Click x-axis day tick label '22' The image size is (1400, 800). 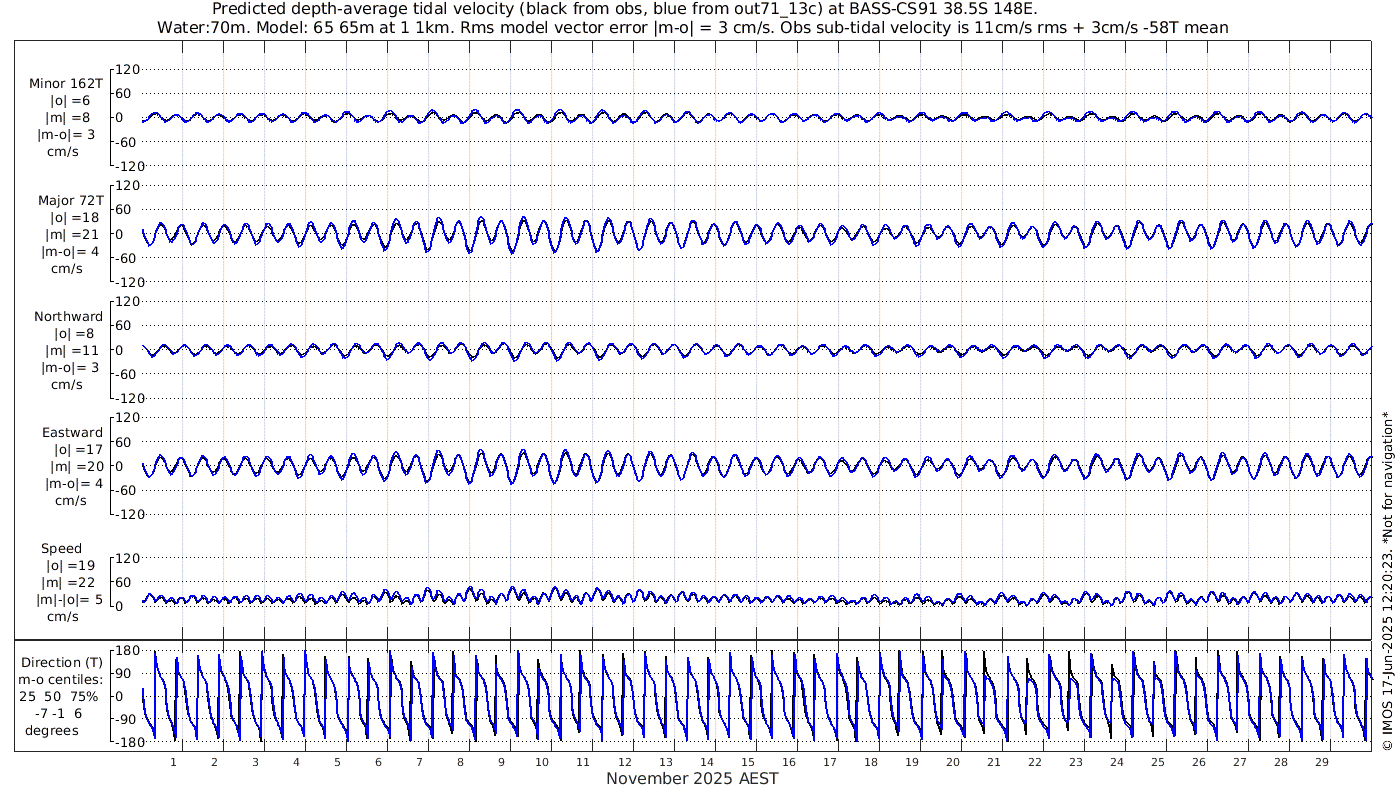[1035, 762]
